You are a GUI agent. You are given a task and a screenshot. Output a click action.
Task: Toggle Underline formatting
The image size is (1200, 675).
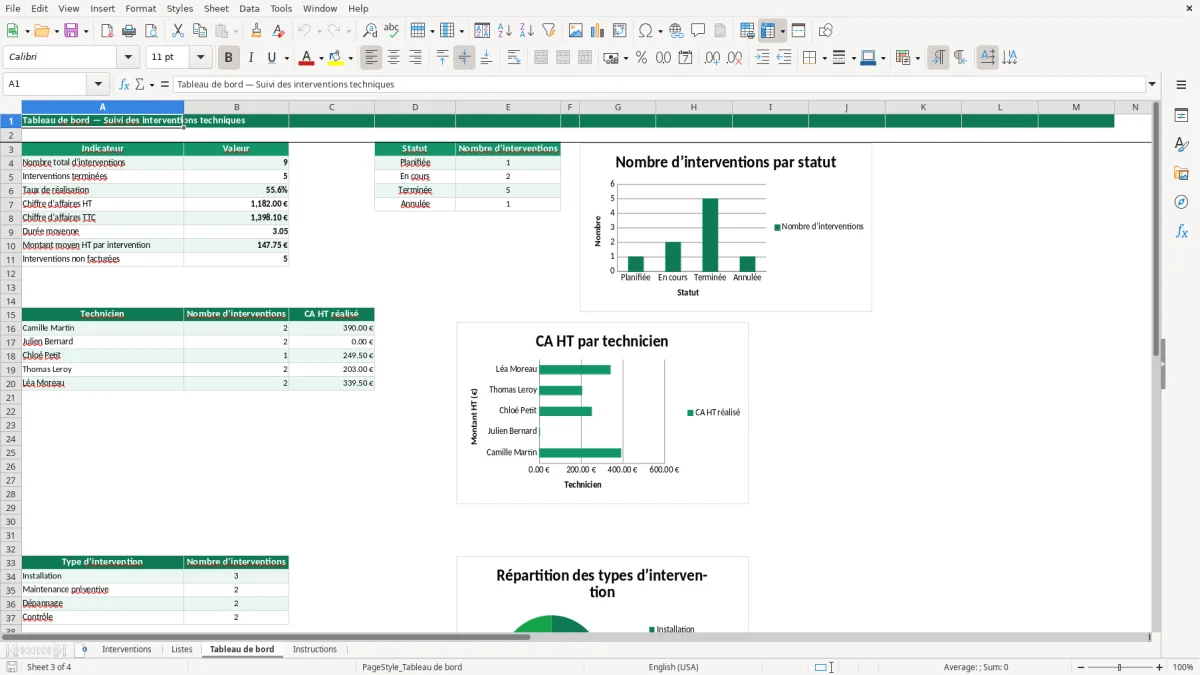tap(271, 58)
